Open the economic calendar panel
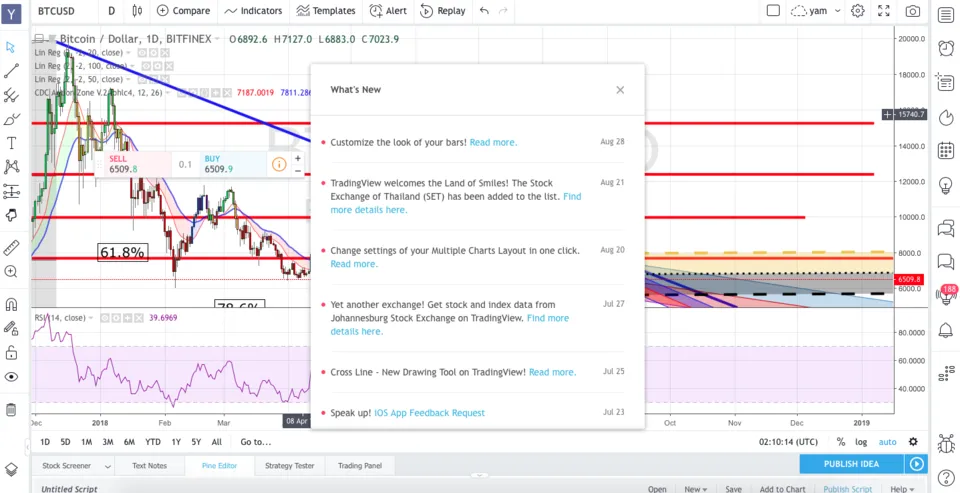This screenshot has width=960, height=493. (946, 149)
